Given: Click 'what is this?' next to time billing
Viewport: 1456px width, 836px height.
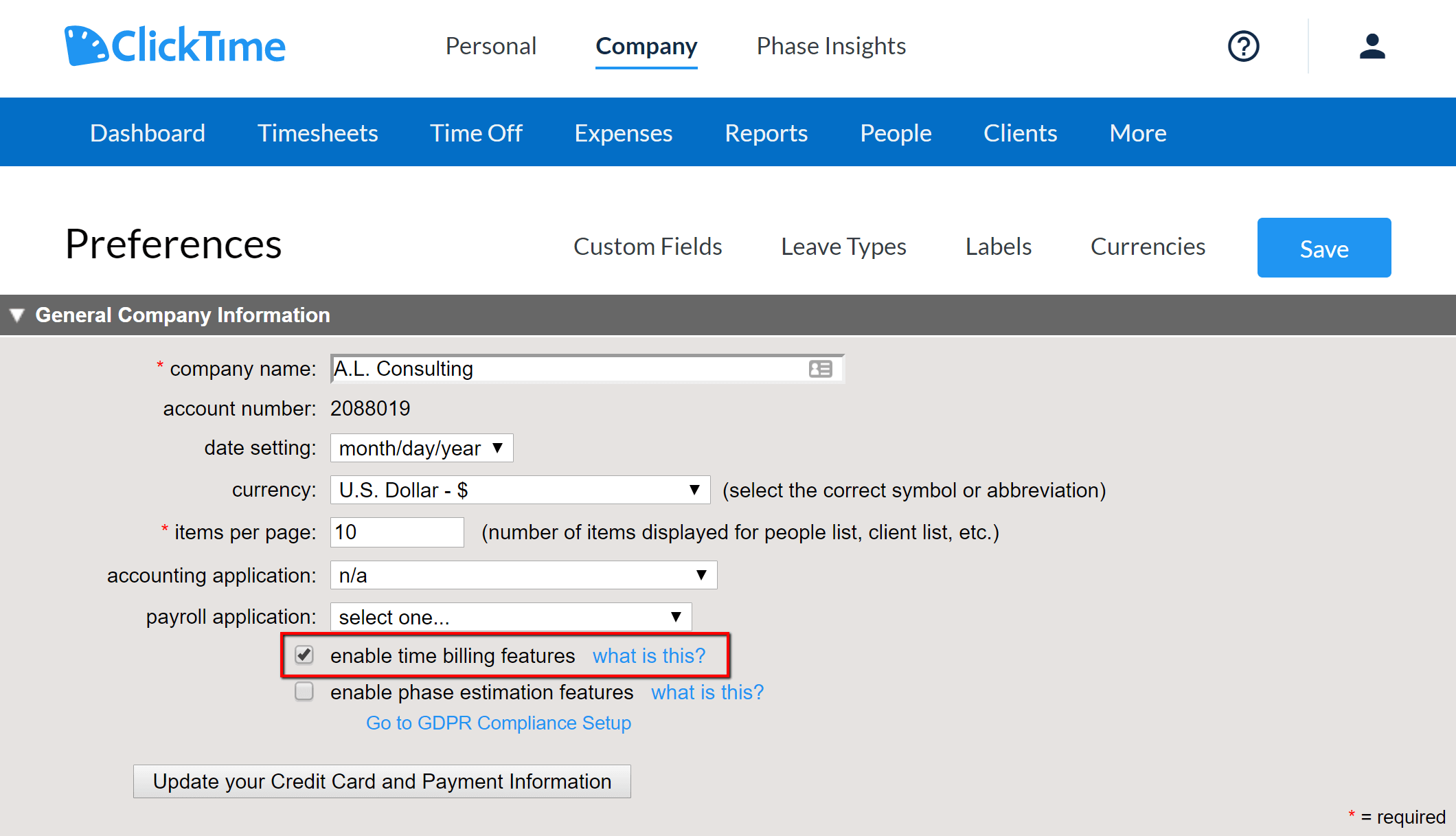Looking at the screenshot, I should coord(649,656).
